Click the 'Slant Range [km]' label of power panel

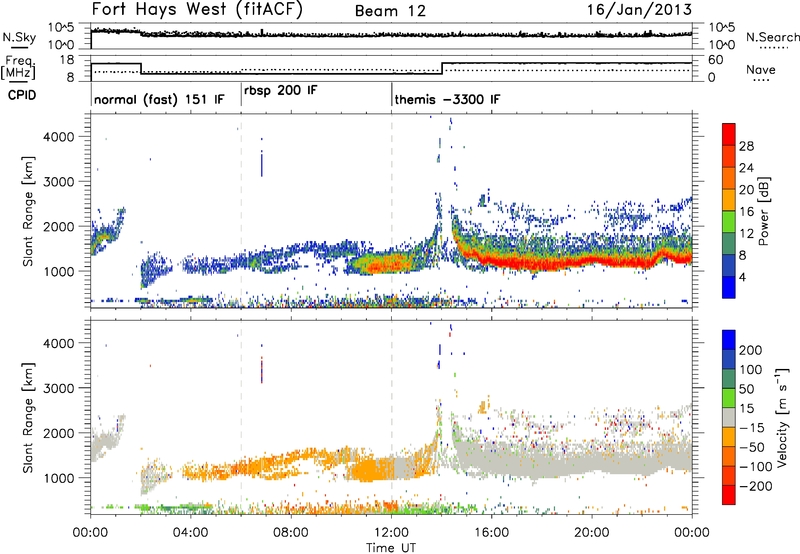tap(28, 211)
